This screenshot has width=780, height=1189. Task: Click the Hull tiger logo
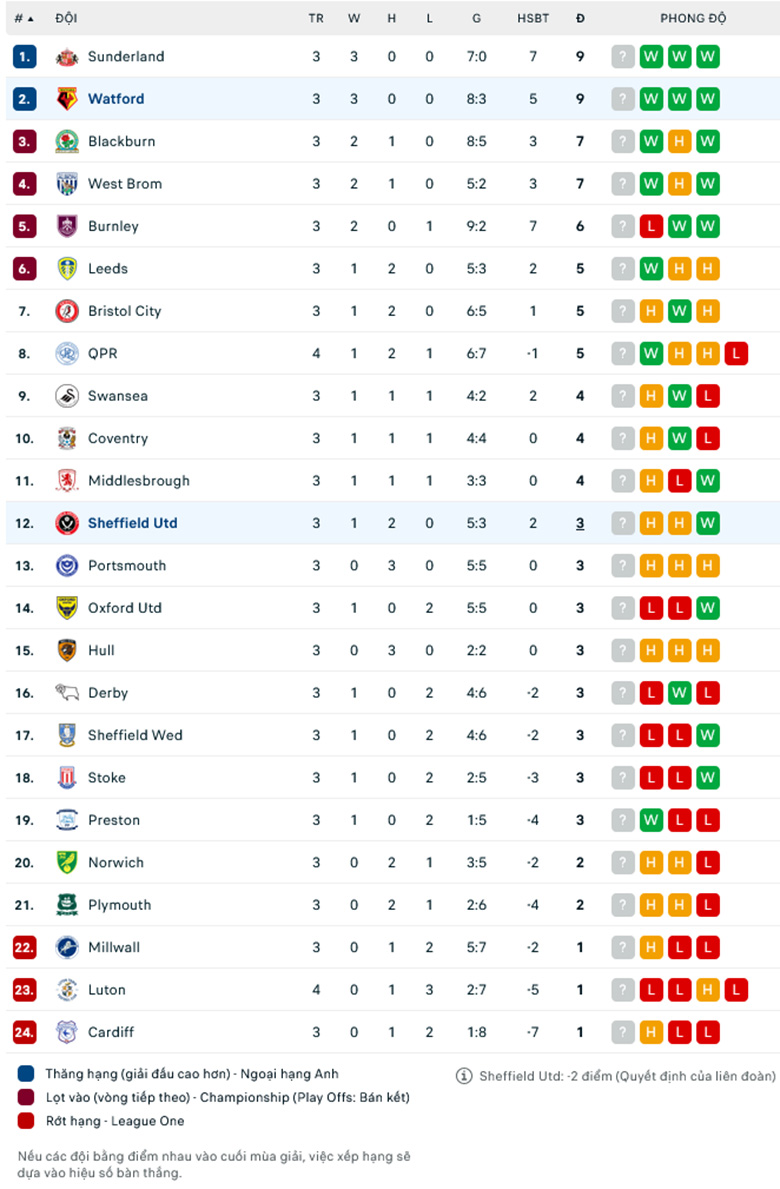click(x=67, y=651)
